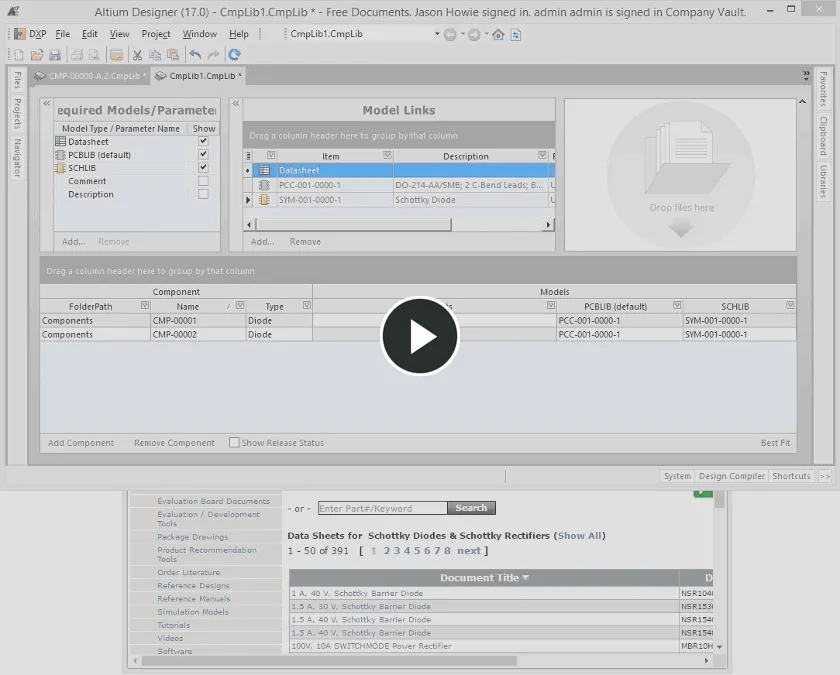
Task: Open the Type column filter dropdown
Action: tap(306, 305)
